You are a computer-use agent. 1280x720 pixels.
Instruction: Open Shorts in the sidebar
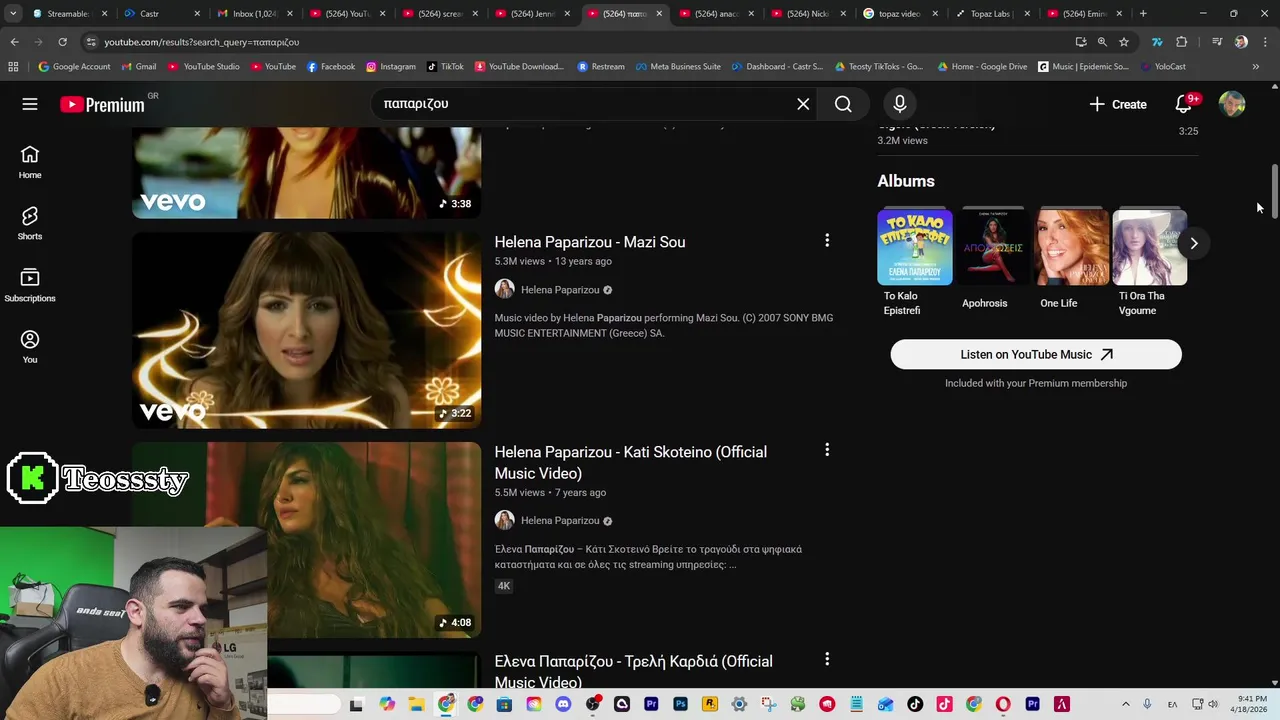(30, 223)
